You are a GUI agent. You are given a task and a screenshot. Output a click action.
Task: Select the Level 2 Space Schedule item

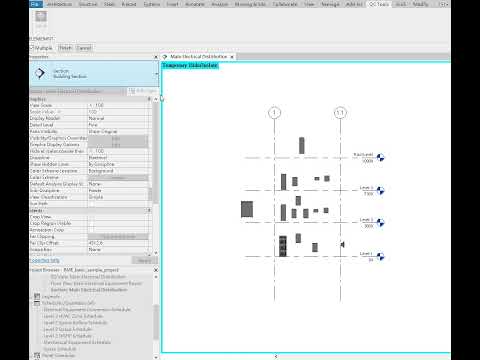pos(68,329)
